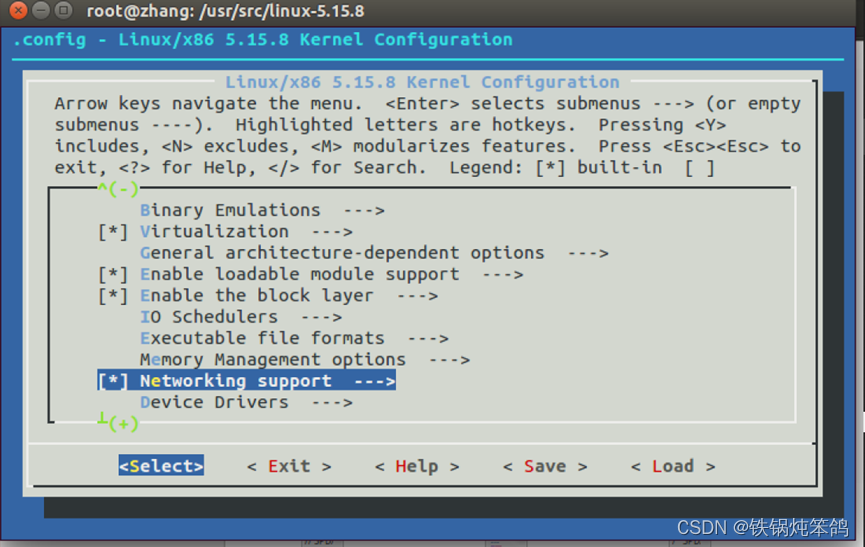
Task: Click the (+) scroll-down indicator
Action: pyautogui.click(x=118, y=423)
